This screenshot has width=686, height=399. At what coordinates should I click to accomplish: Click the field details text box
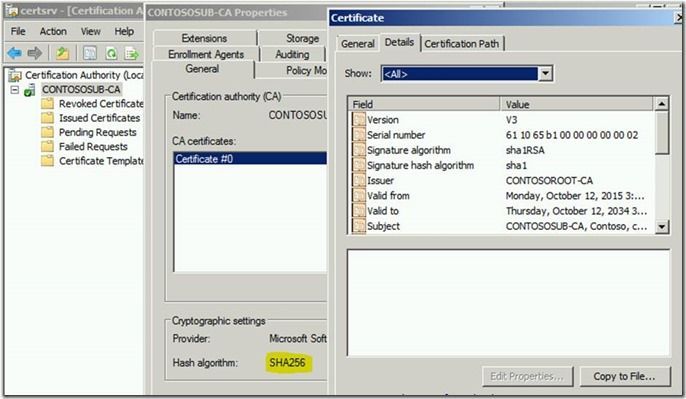coord(508,303)
